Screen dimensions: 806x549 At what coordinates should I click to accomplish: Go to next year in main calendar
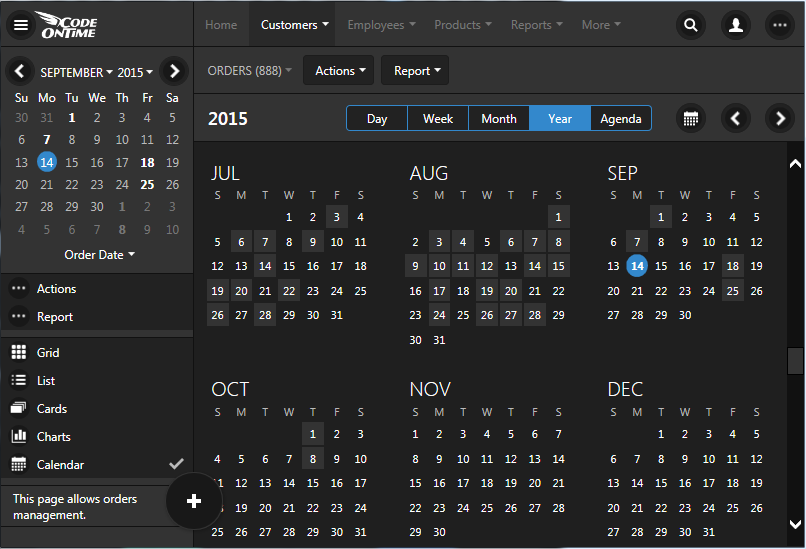(x=780, y=118)
